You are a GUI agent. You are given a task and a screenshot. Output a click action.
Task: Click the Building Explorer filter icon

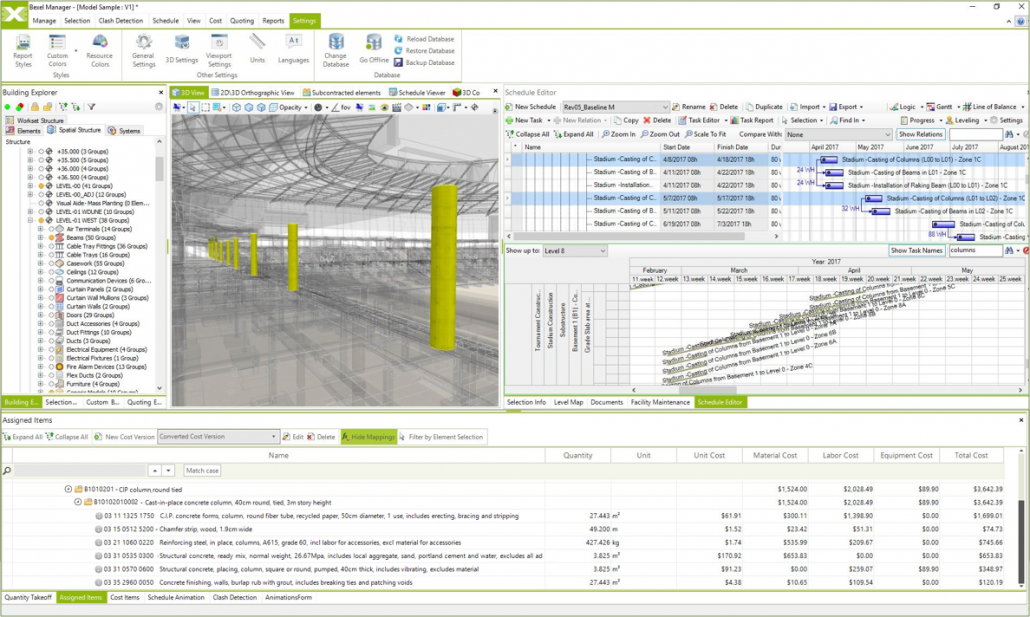pos(91,106)
